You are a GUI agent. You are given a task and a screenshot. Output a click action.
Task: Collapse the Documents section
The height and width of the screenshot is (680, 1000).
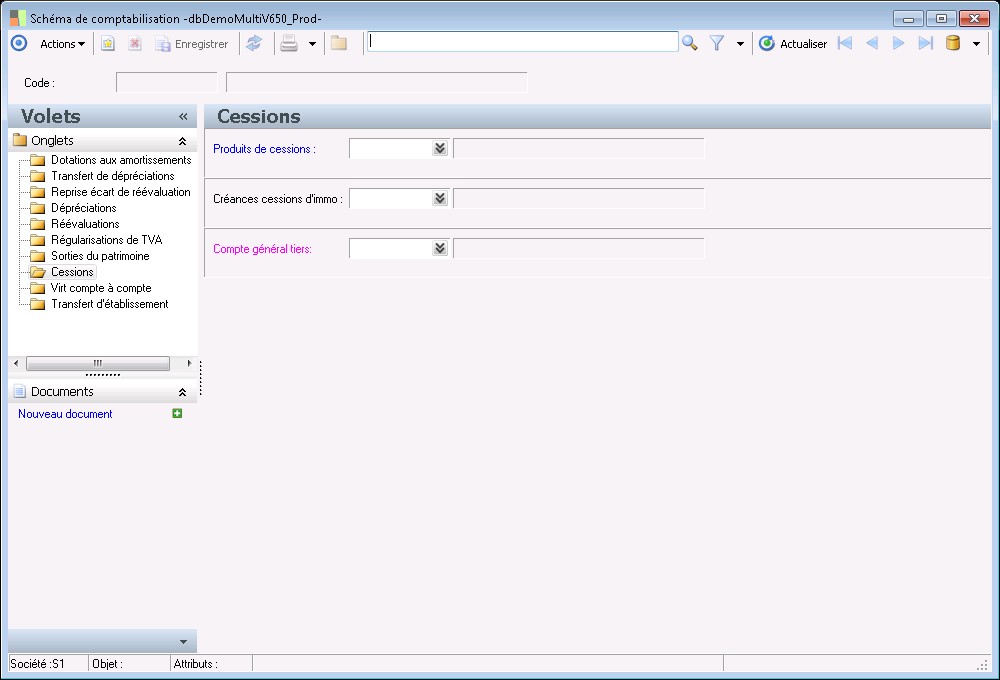click(182, 392)
